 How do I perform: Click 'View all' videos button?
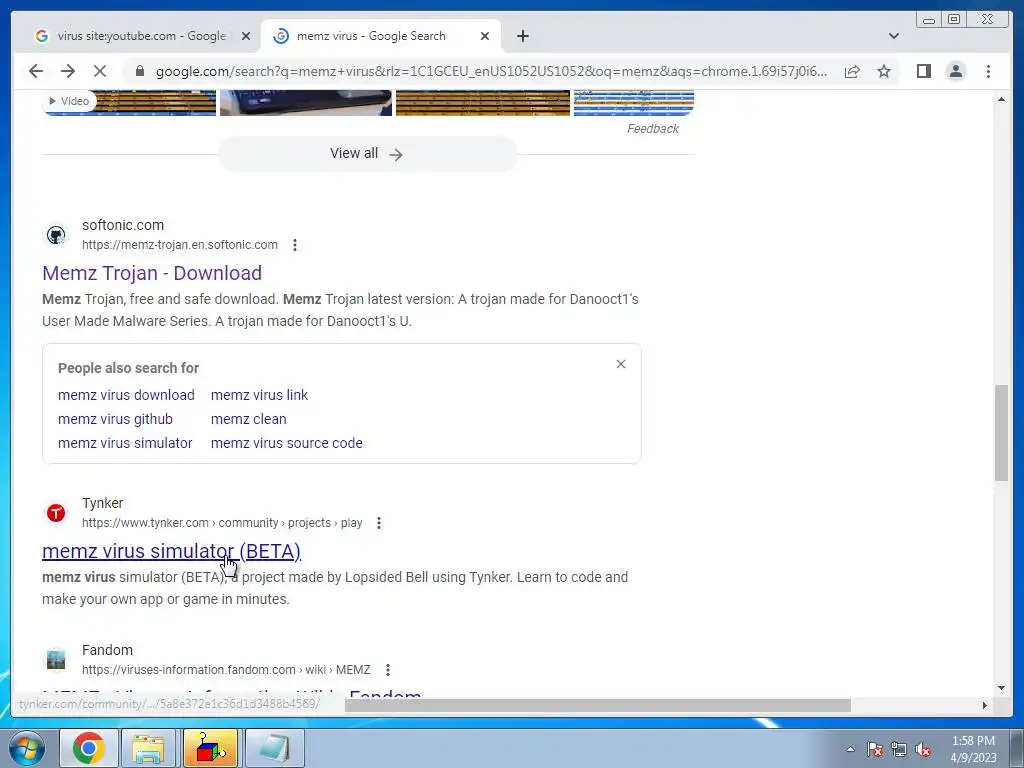367,153
